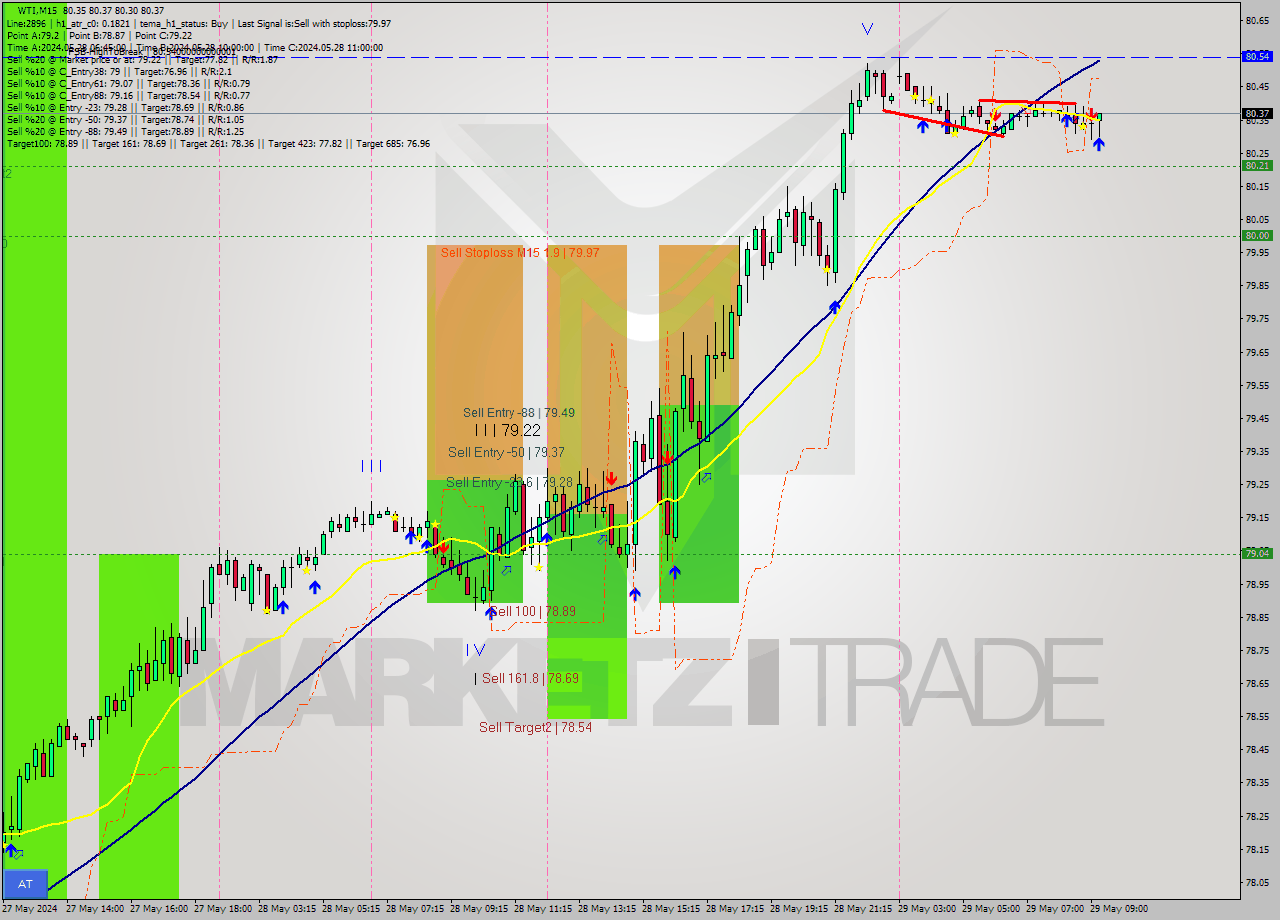Click the 78.75 price axis tick
Screen dimensions: 1280x920
point(1257,650)
